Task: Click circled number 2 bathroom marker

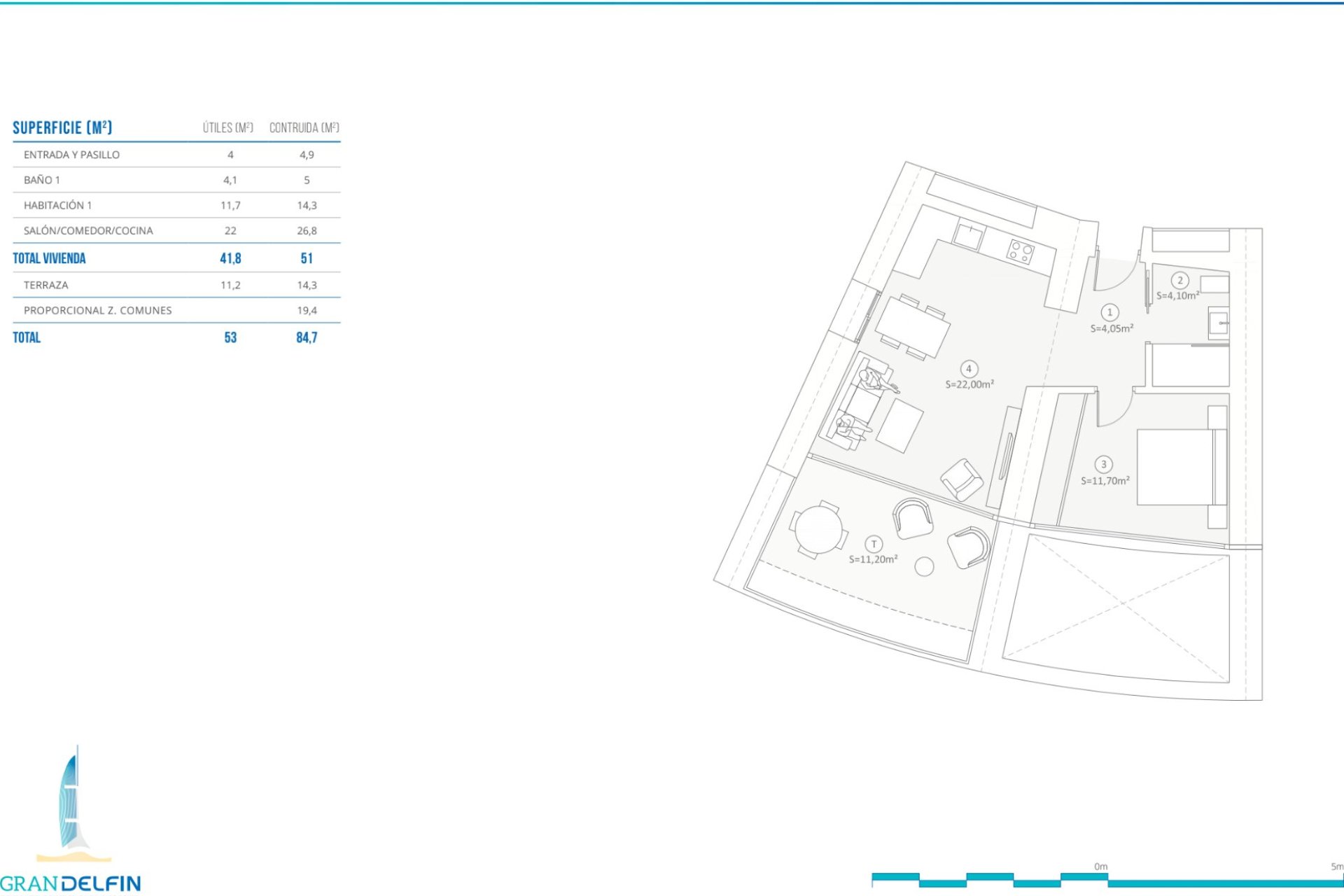Action: pos(1179,281)
